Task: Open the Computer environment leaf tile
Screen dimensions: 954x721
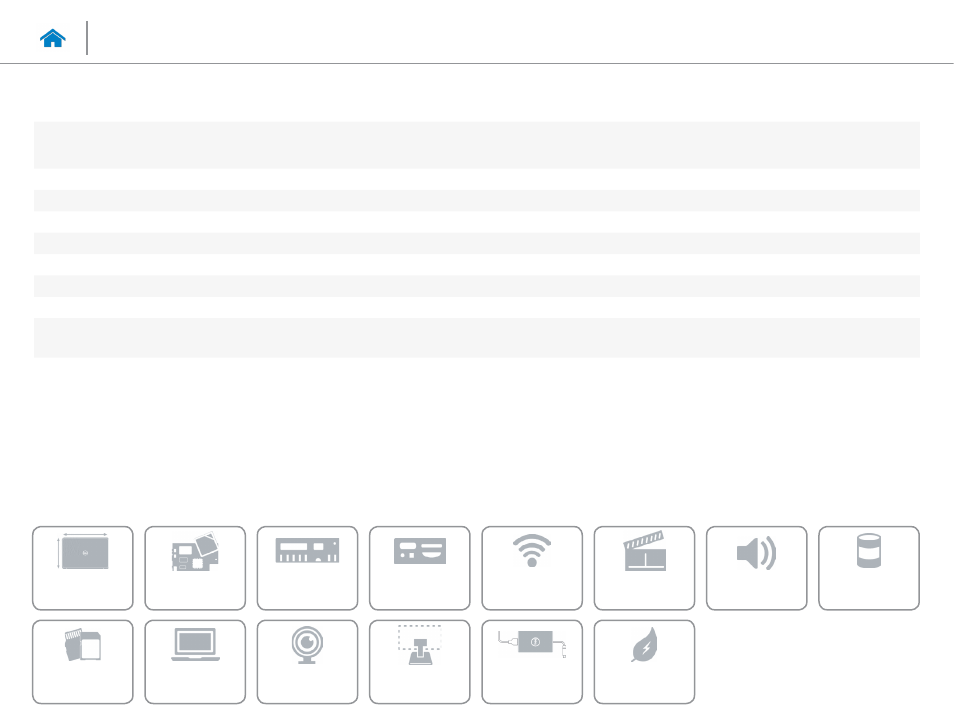Action: coord(644,661)
